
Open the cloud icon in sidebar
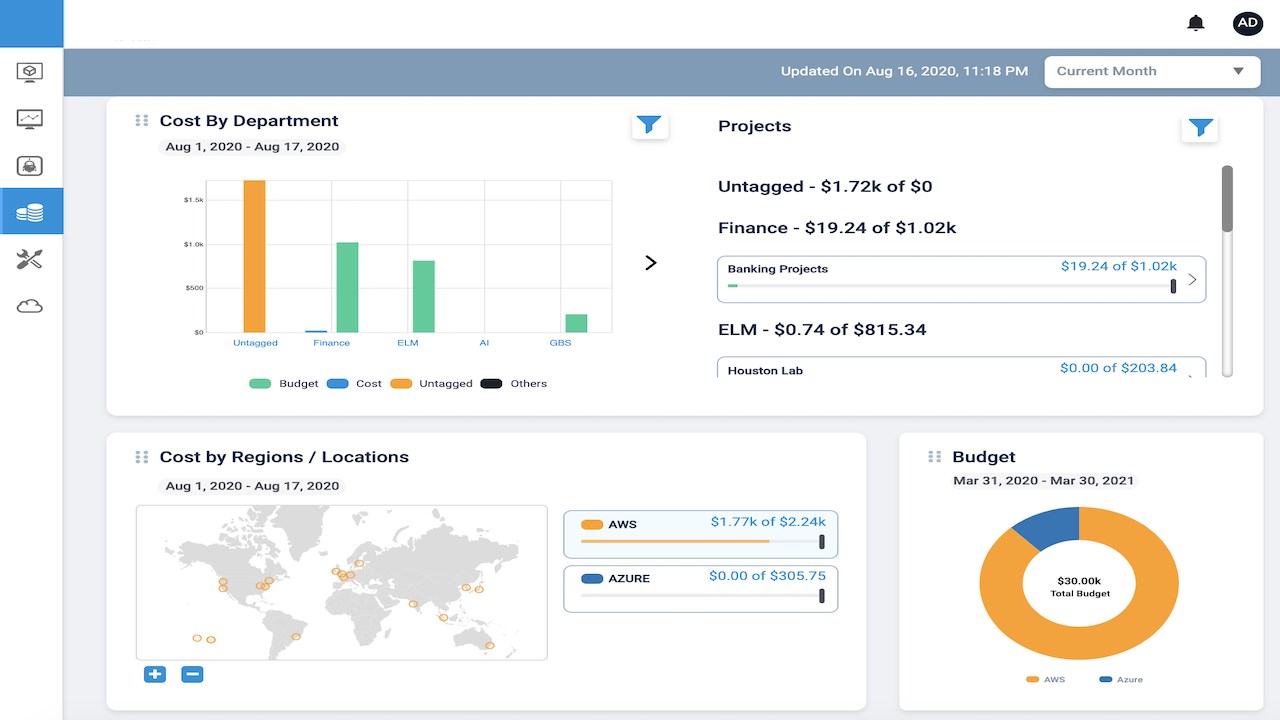(x=31, y=306)
